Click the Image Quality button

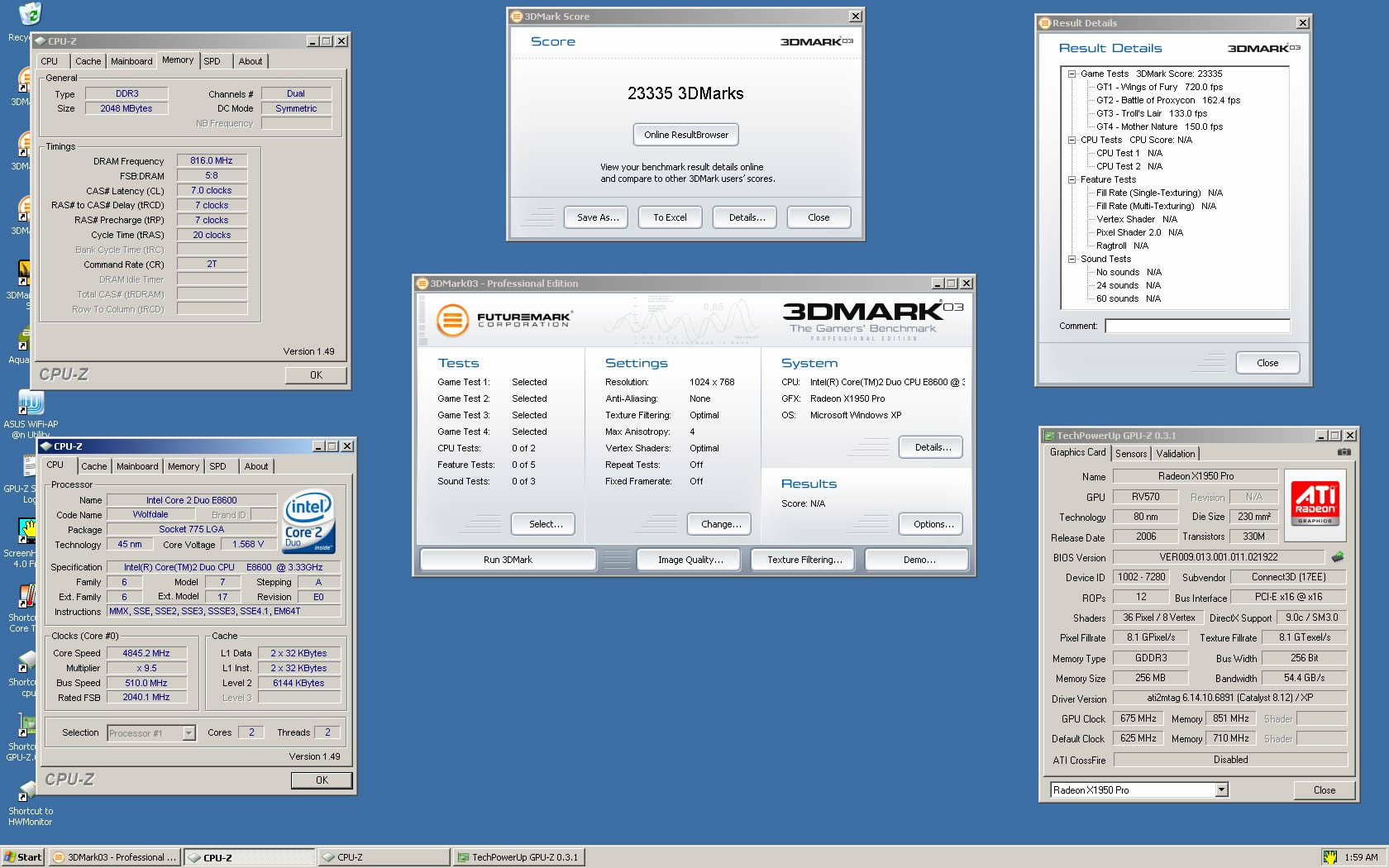(x=690, y=560)
